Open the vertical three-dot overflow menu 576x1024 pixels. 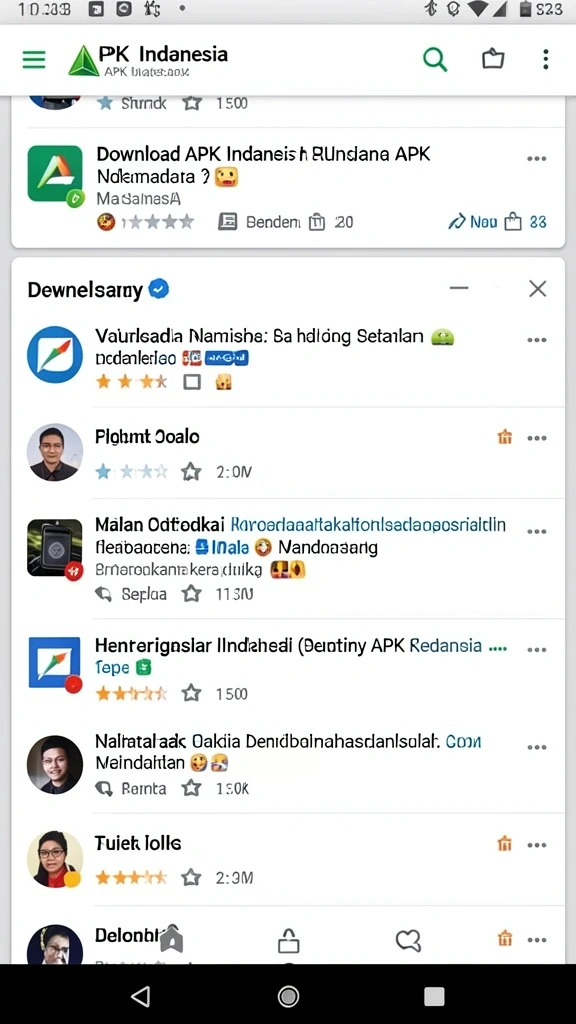(545, 59)
